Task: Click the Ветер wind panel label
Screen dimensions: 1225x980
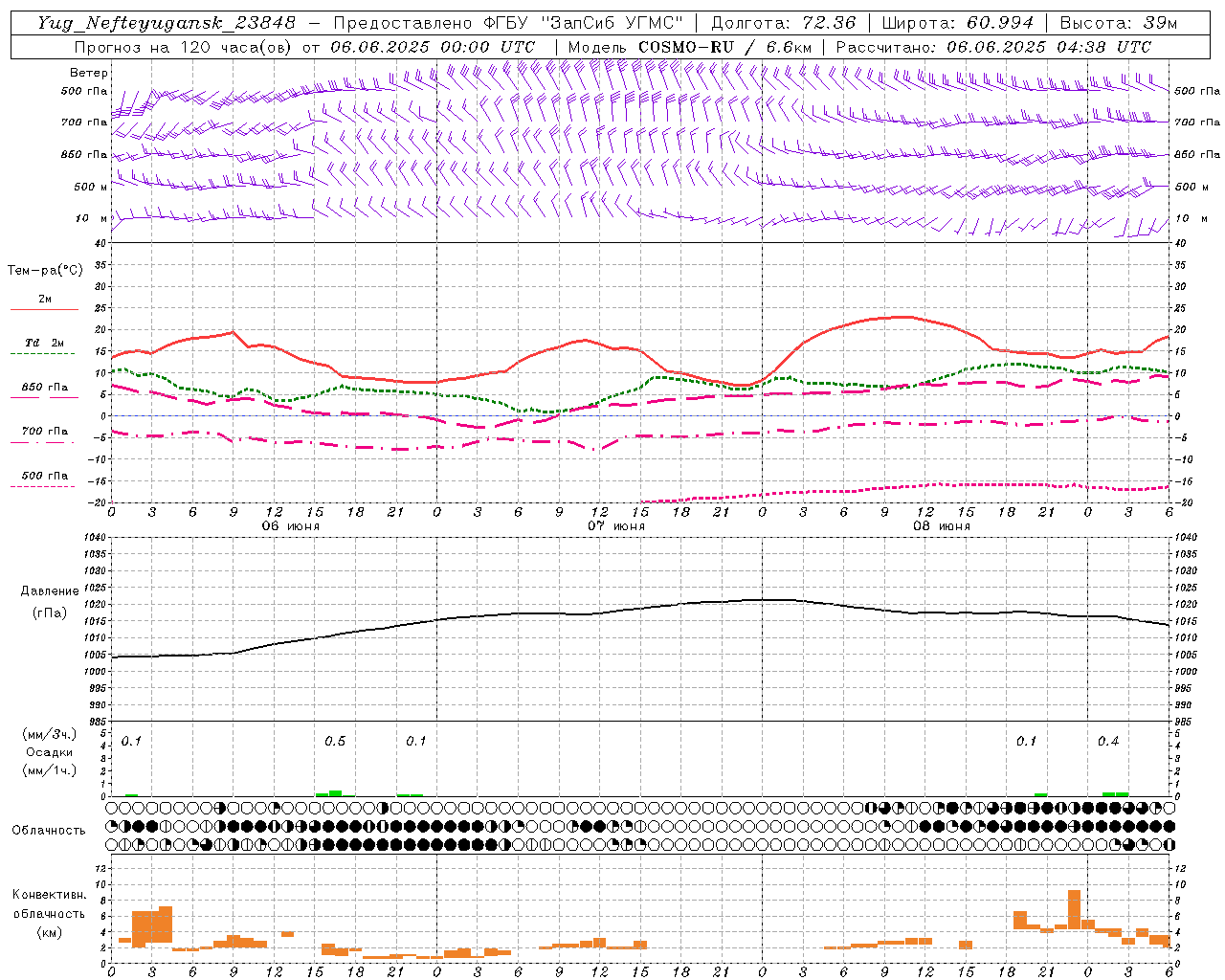Action: click(x=88, y=73)
